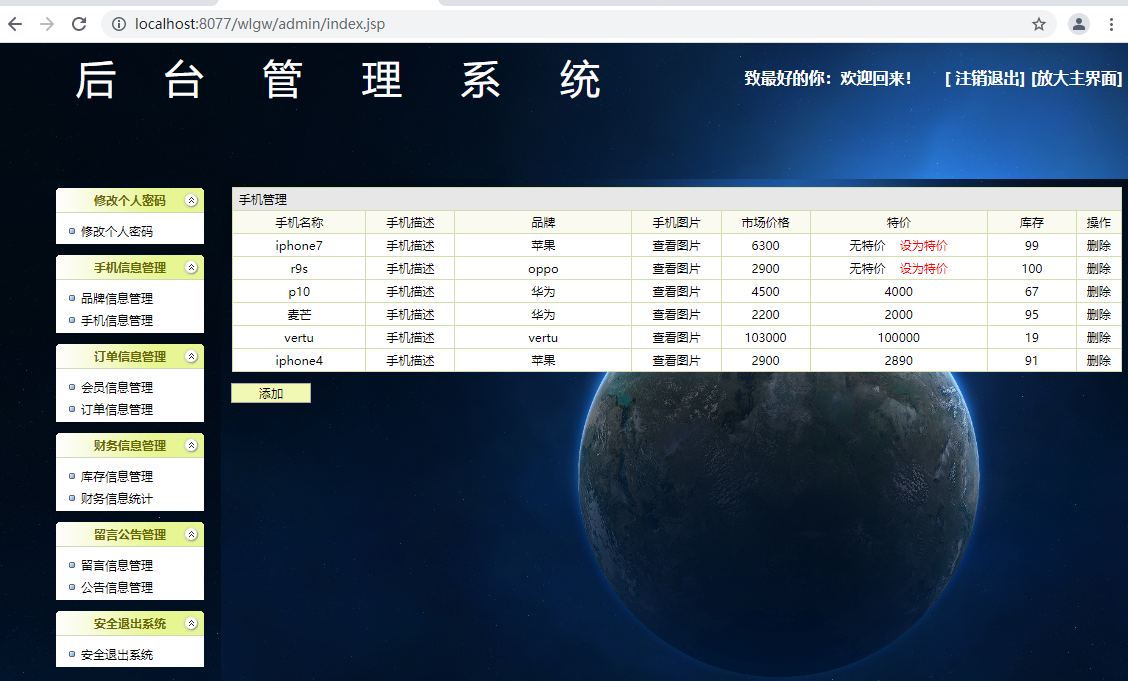1128x681 pixels.
Task: View 查看图片 for iphone7
Action: (x=676, y=246)
